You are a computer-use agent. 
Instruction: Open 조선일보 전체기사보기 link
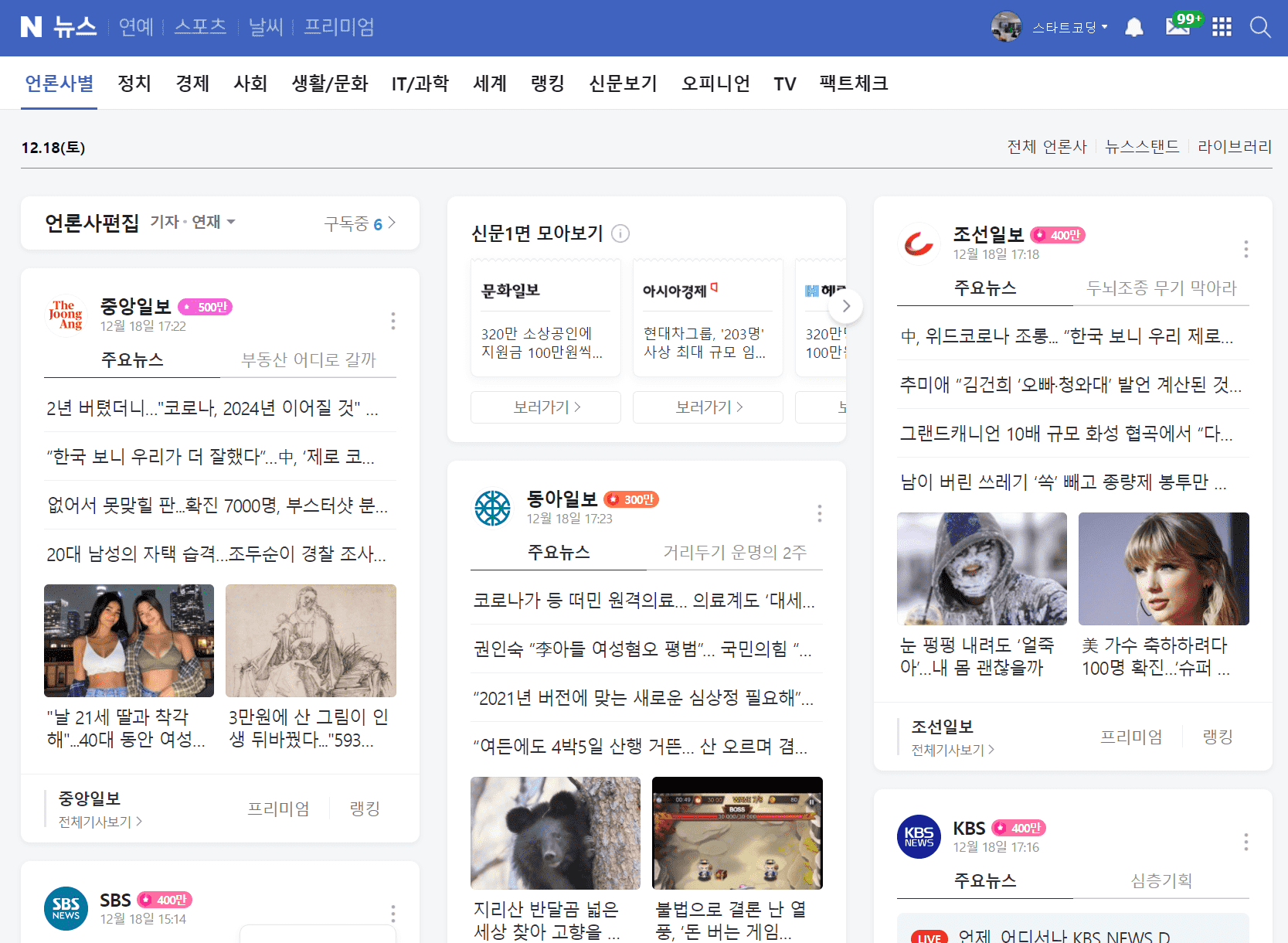[953, 750]
